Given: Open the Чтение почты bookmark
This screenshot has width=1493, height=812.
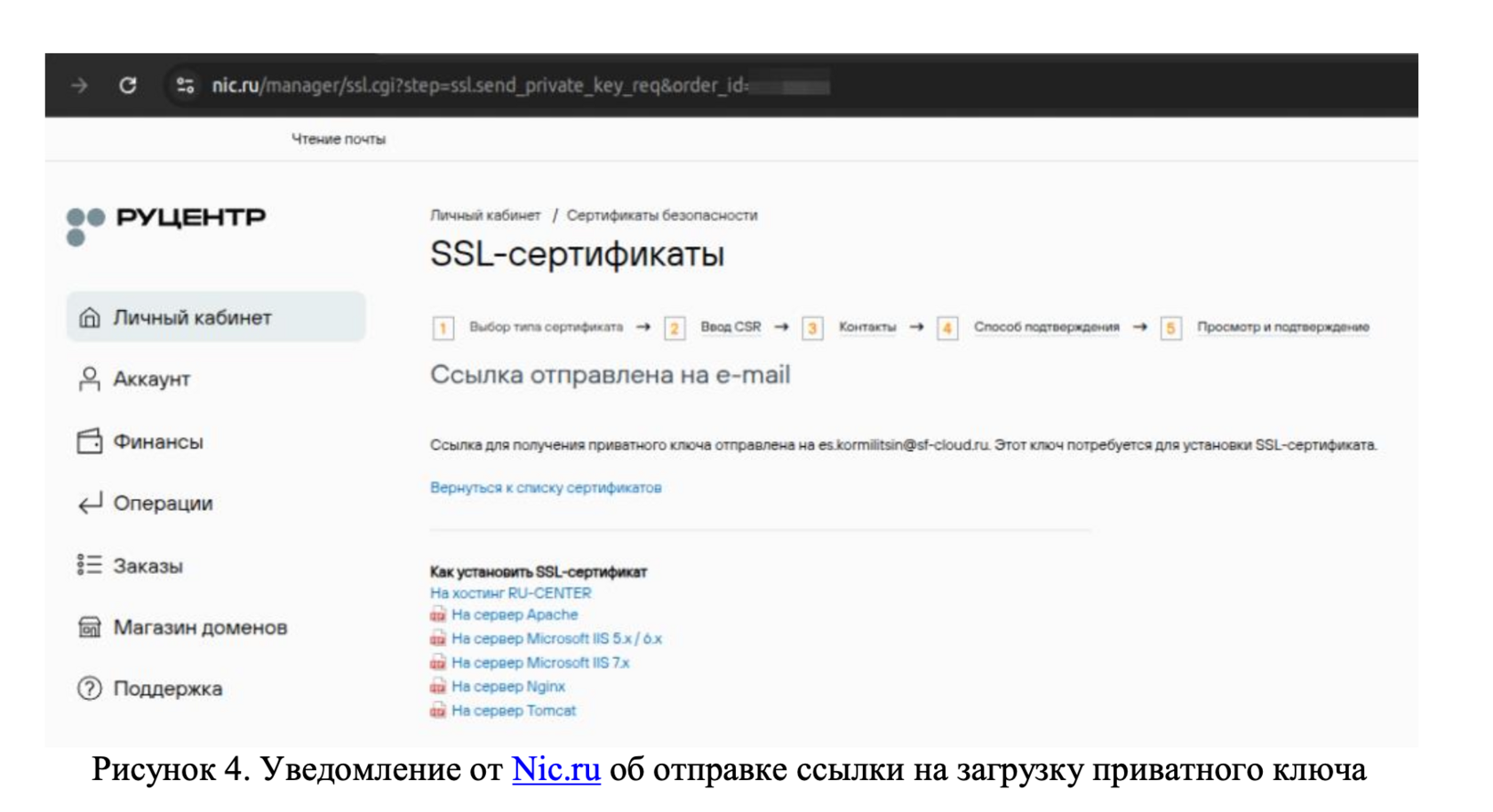Looking at the screenshot, I should pos(339,139).
